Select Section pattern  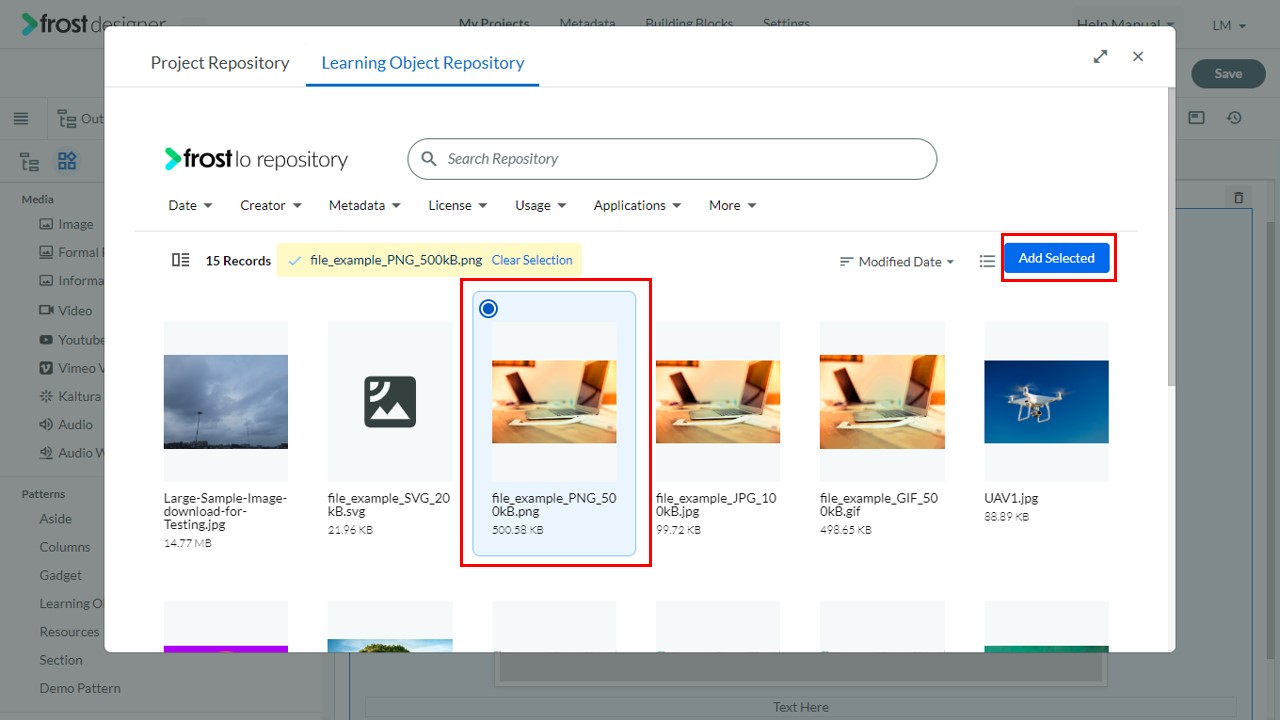pyautogui.click(x=61, y=660)
